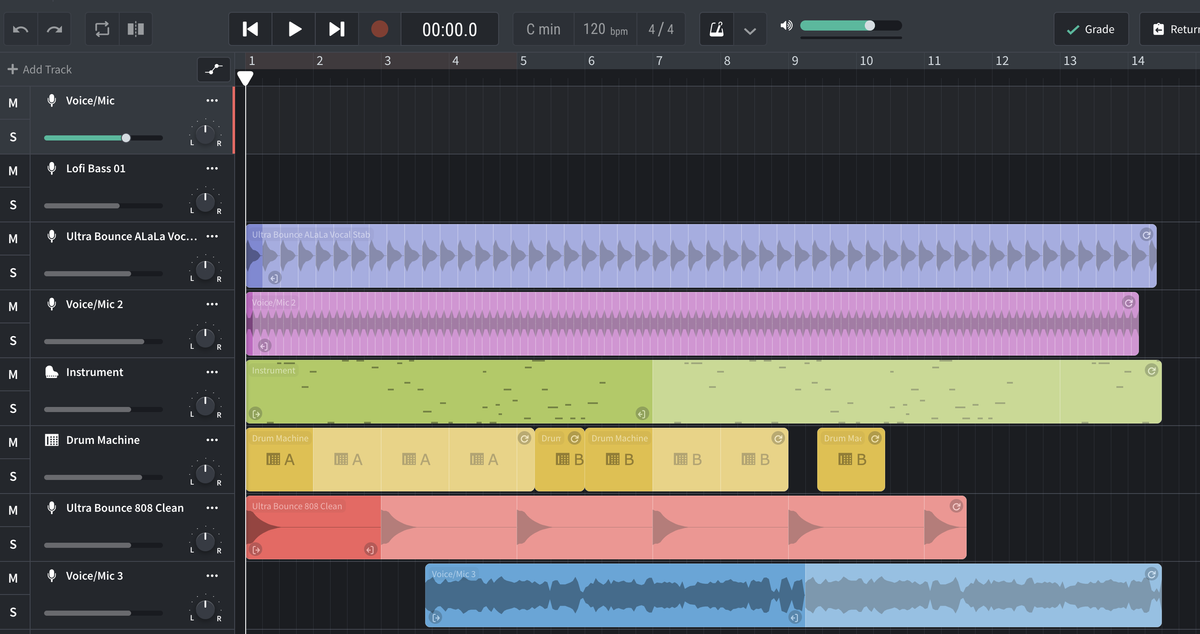Toggle the cycle loop mode

click(x=102, y=29)
